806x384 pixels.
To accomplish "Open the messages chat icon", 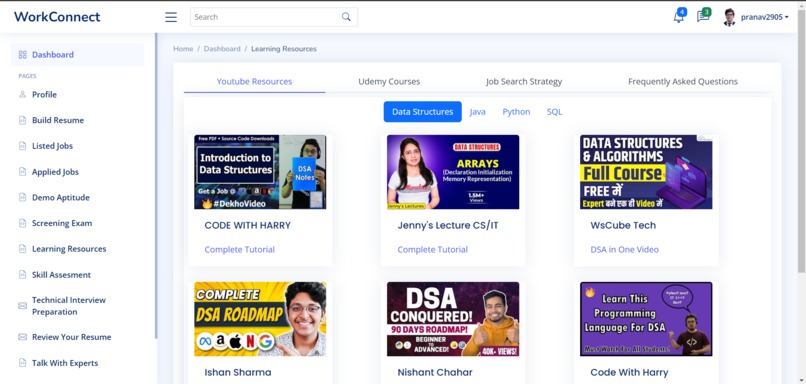I will click(703, 17).
